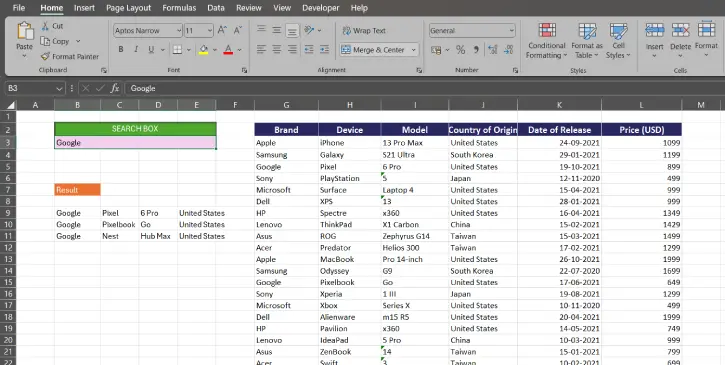Align text left
725x365 pixels.
click(x=261, y=49)
